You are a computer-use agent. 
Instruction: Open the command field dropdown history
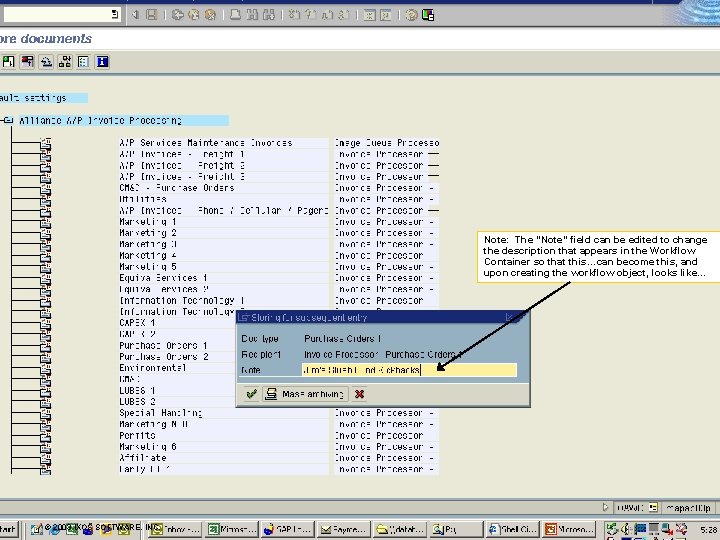[x=115, y=14]
